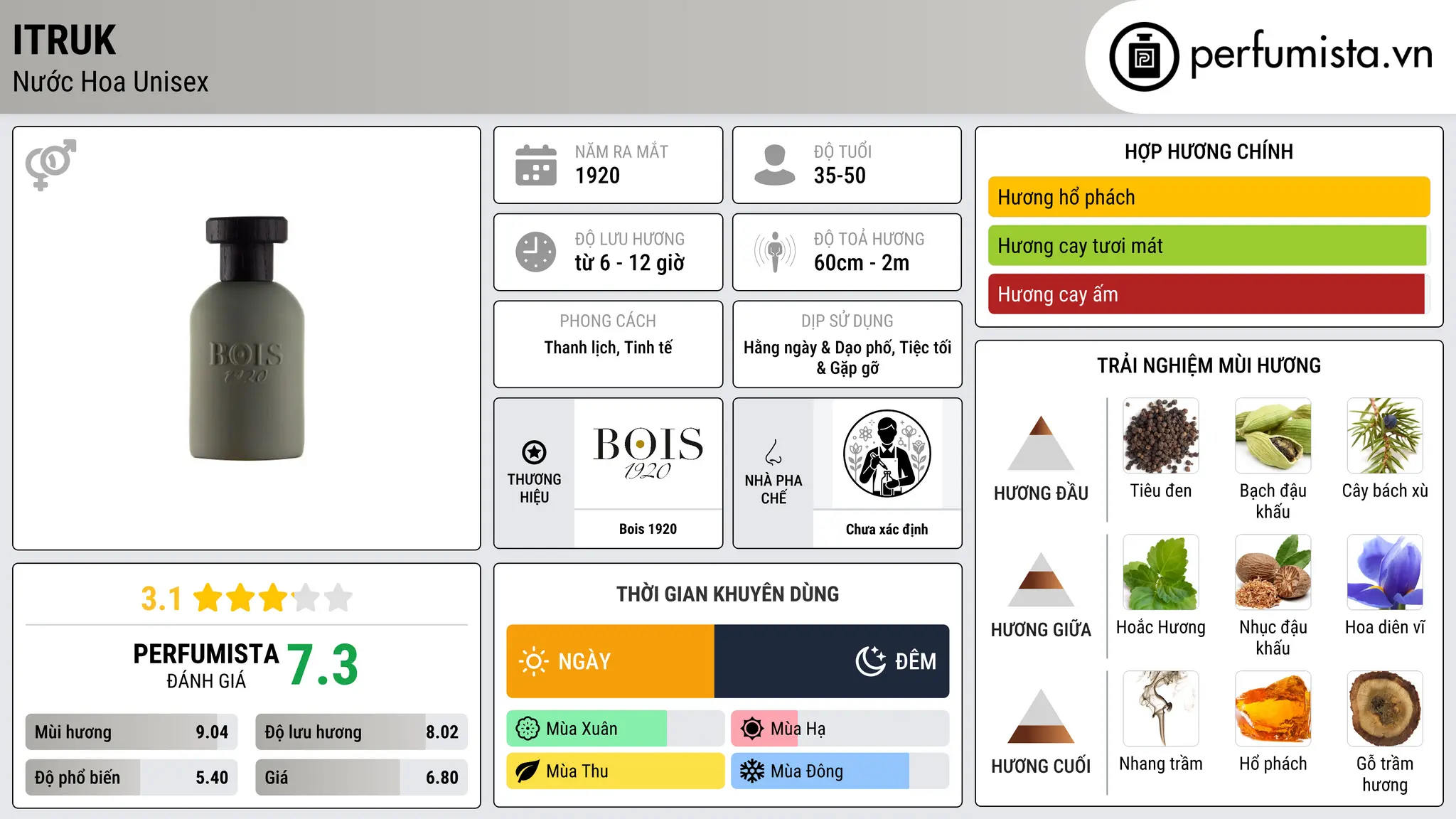The image size is (1456, 819).
Task: Click the Nhang trầm note name
Action: 1161,764
